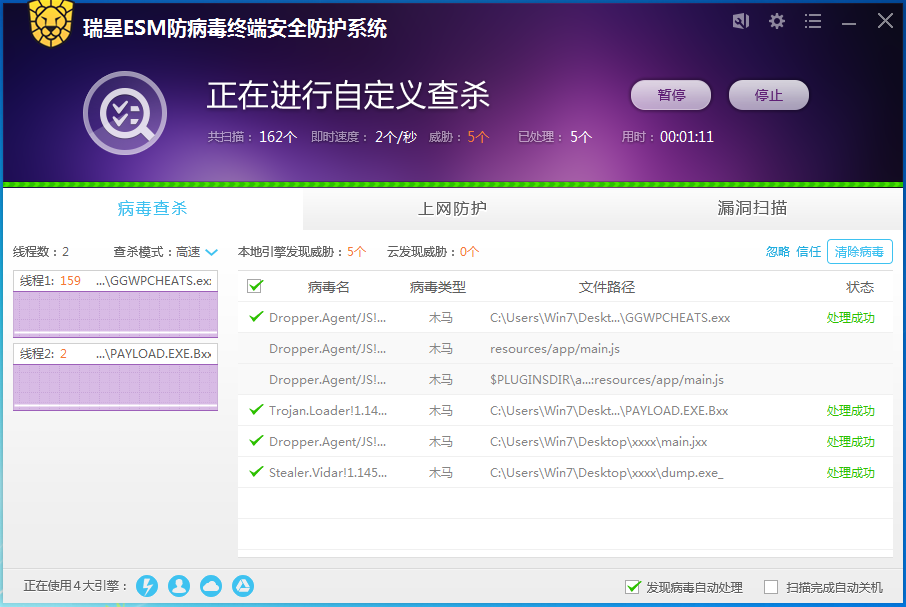The width and height of the screenshot is (906, 607).
Task: Click 即时速度 2个/秒 statistic
Action: pyautogui.click(x=364, y=137)
